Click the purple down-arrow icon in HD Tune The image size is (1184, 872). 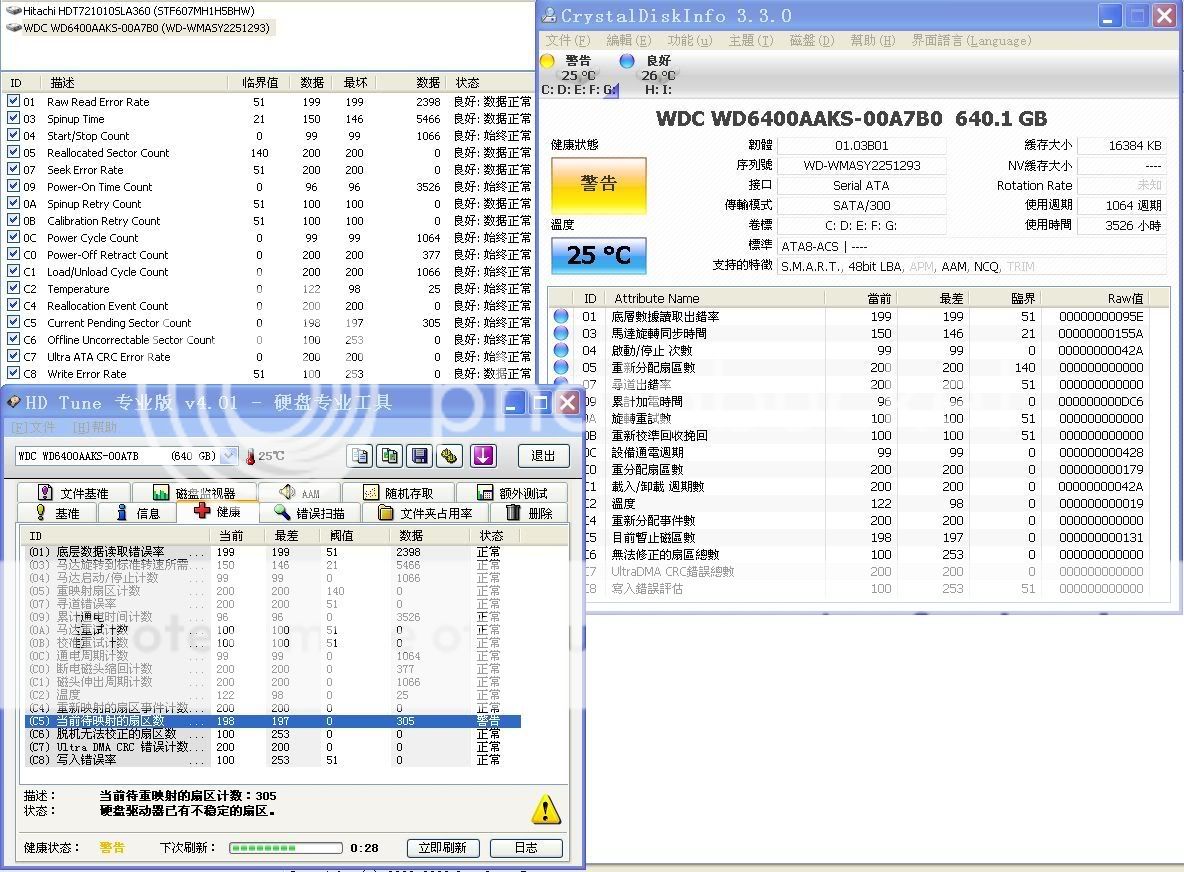pos(483,455)
